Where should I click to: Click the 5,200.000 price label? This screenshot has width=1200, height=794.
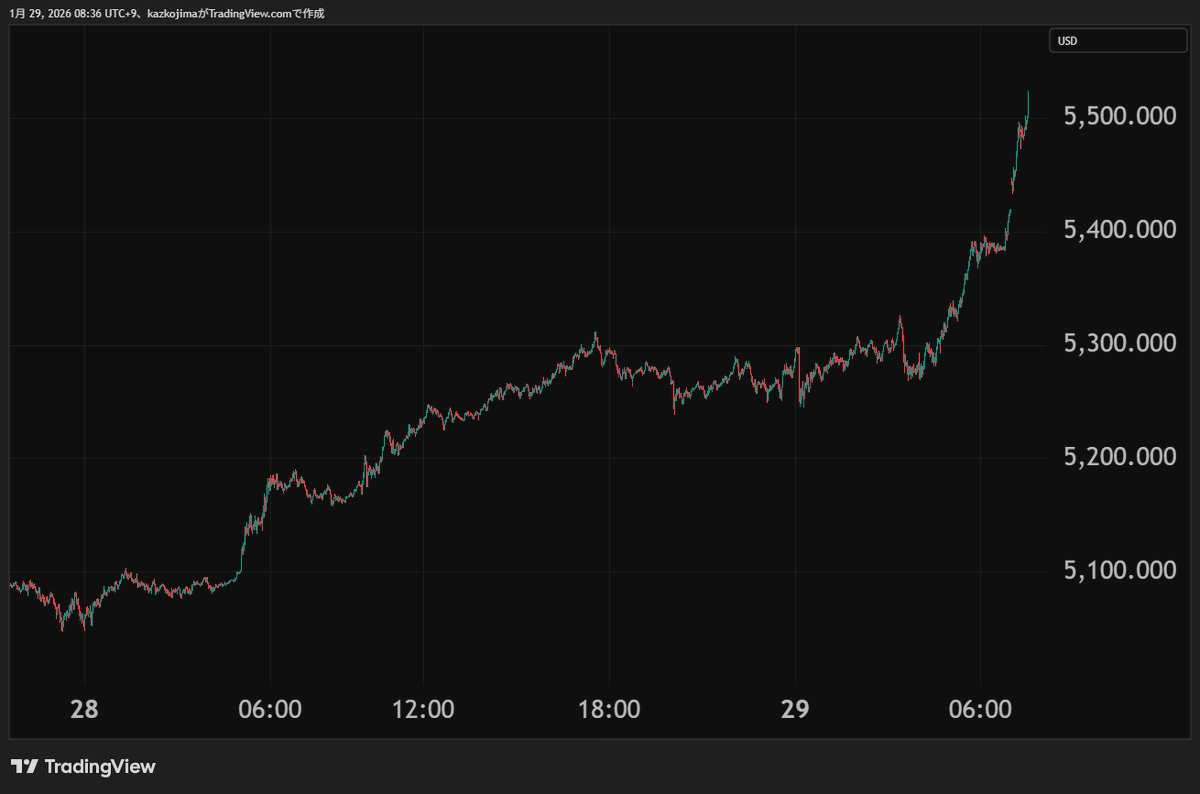pos(1119,457)
